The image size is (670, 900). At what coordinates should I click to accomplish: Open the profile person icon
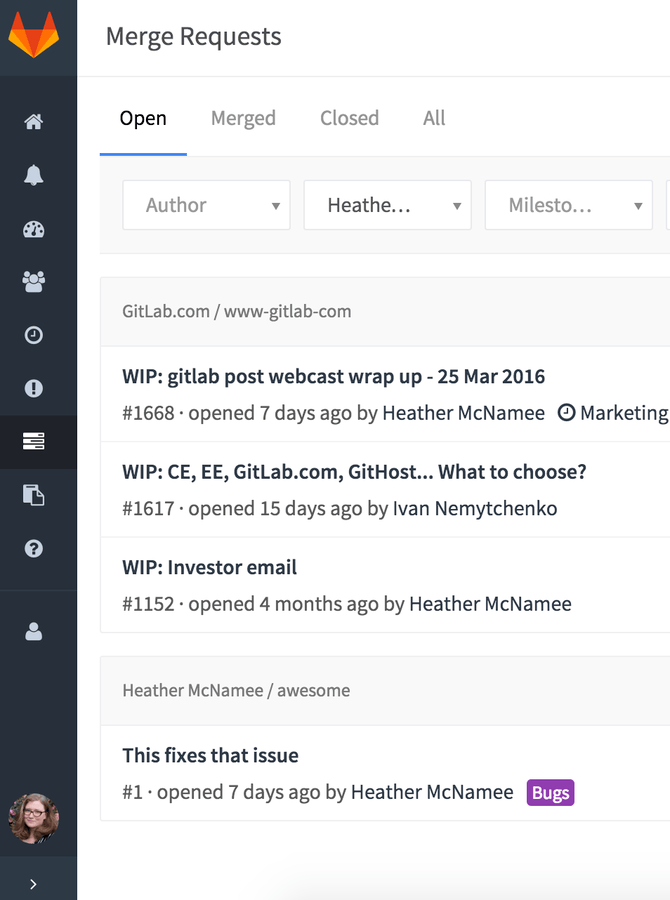pyautogui.click(x=33, y=631)
